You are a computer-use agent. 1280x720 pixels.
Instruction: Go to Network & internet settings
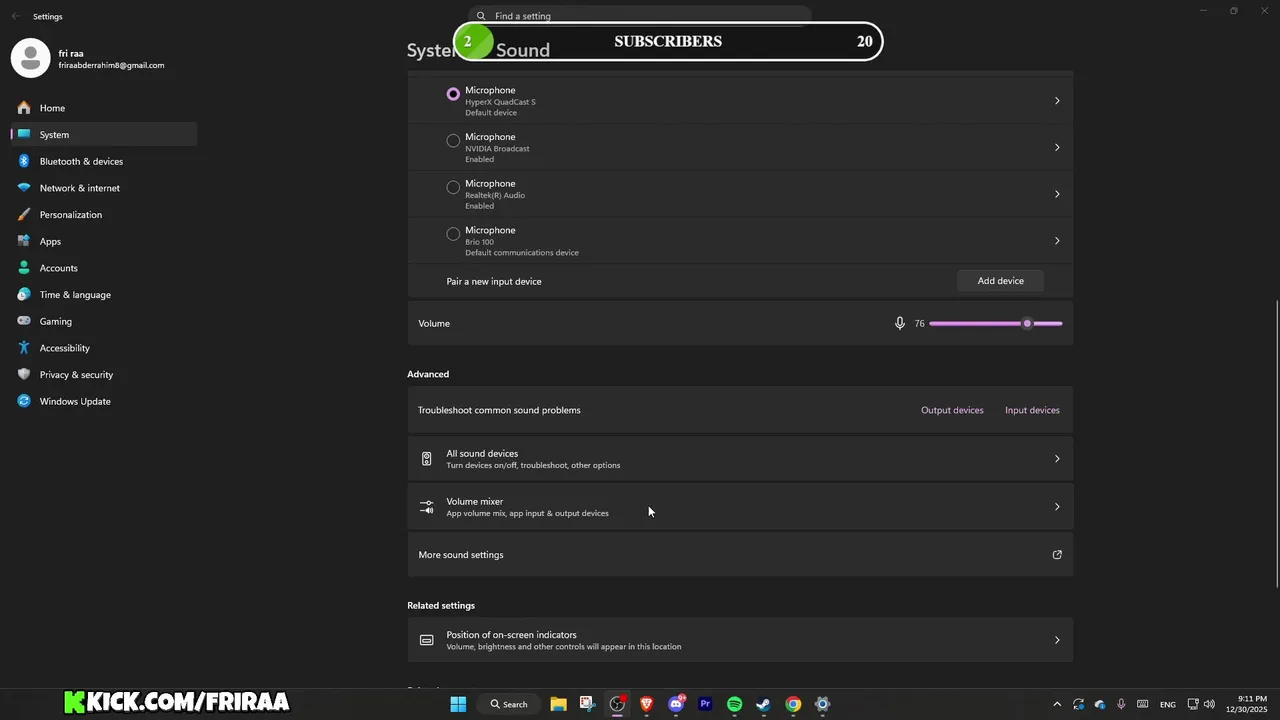[x=104, y=188]
